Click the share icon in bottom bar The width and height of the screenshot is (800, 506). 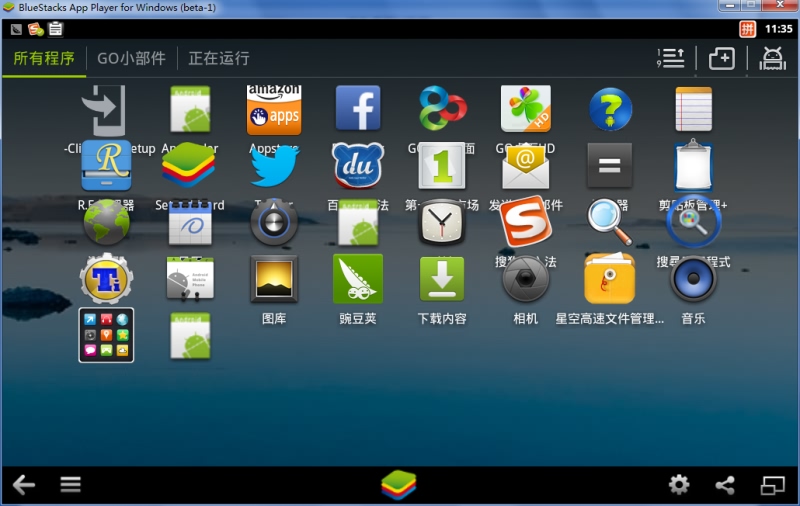point(726,485)
